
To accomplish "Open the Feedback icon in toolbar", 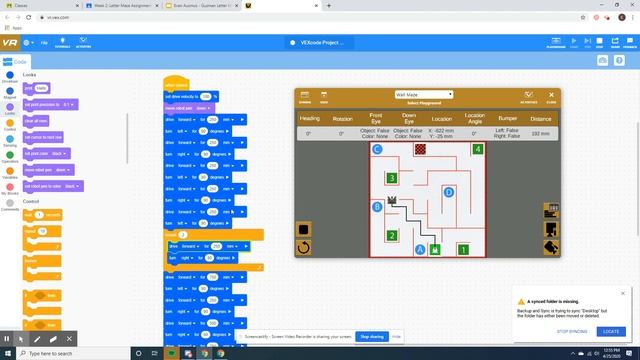I will [630, 42].
